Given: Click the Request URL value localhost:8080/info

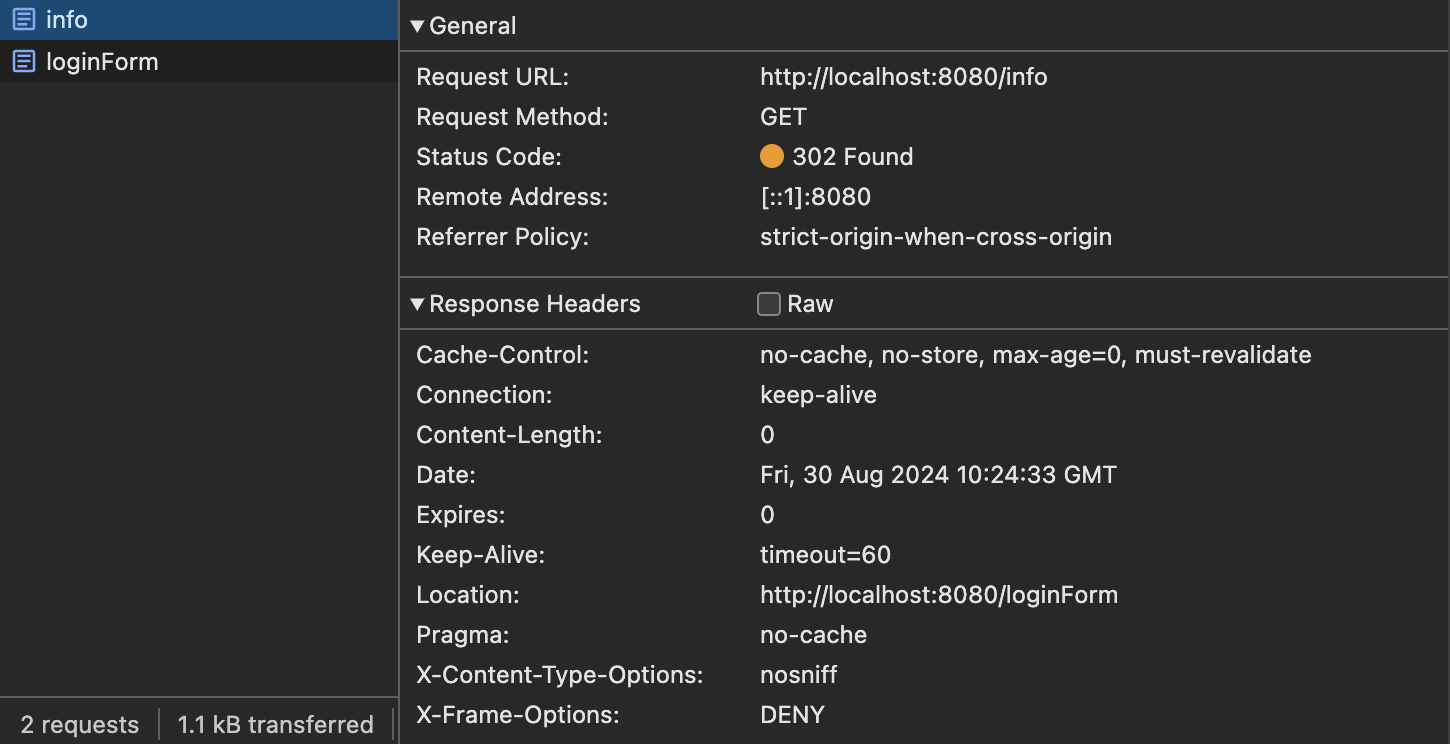Looking at the screenshot, I should coord(903,77).
